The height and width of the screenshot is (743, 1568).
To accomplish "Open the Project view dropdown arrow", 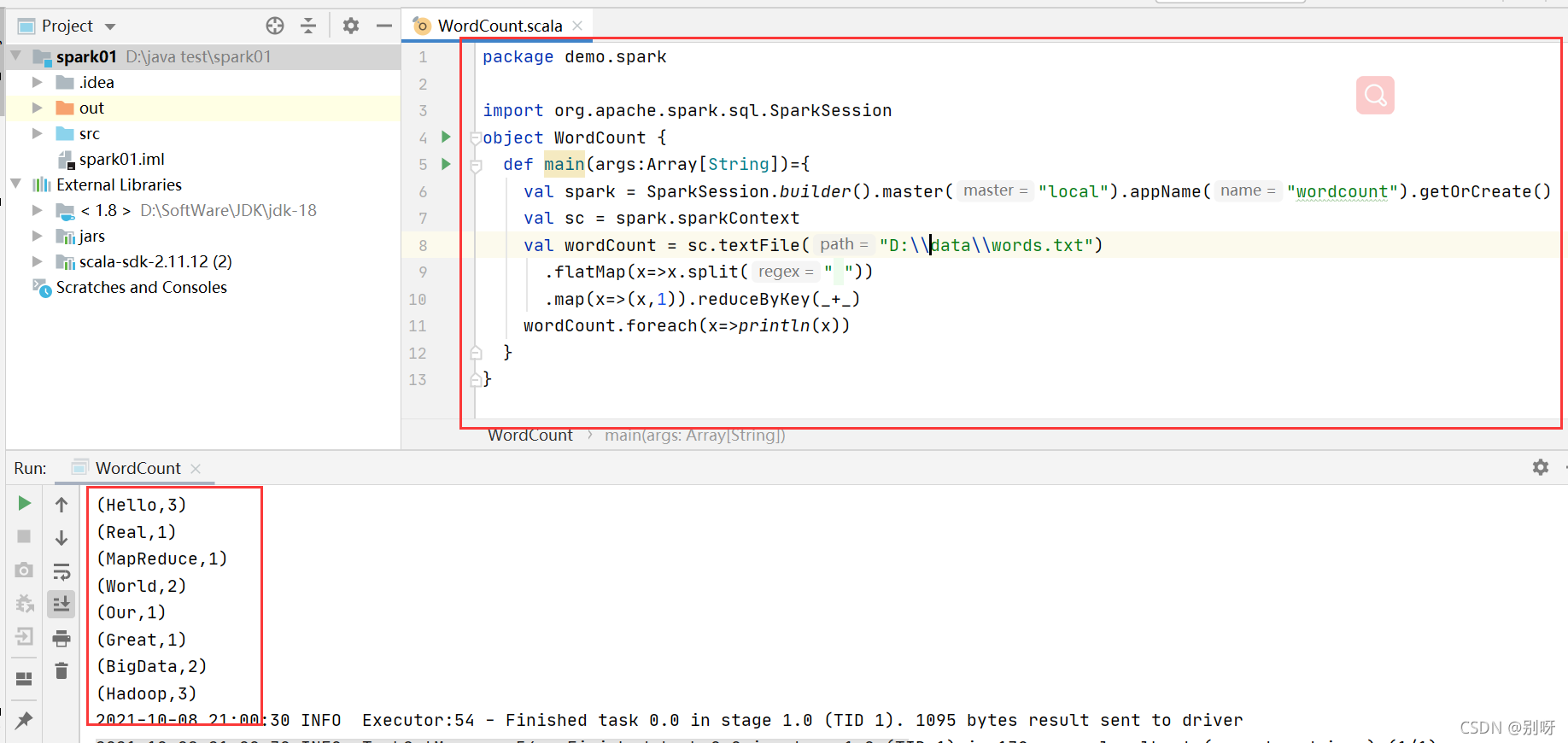I will point(110,26).
